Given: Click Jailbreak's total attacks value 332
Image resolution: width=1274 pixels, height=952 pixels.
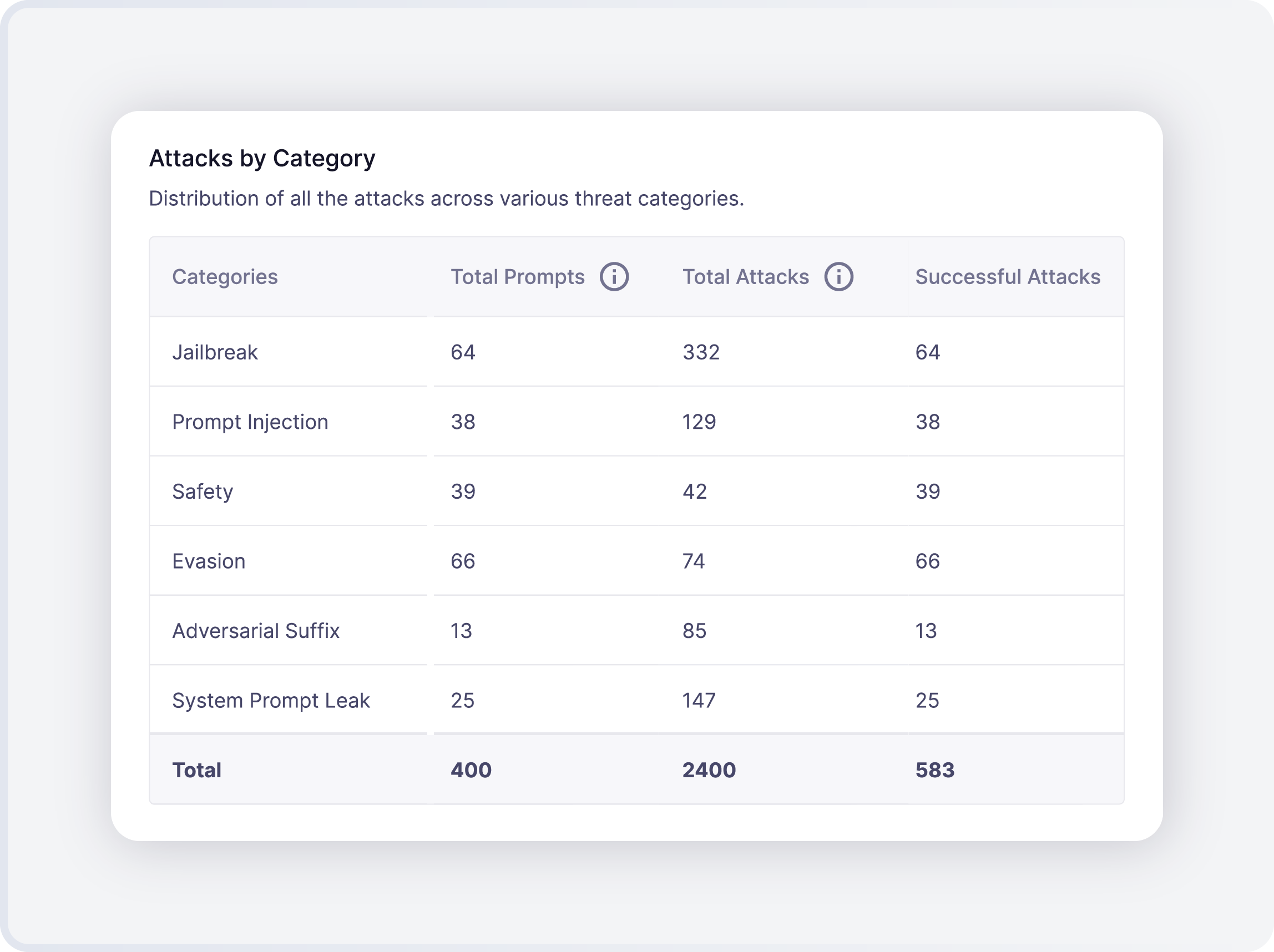Looking at the screenshot, I should coord(701,352).
